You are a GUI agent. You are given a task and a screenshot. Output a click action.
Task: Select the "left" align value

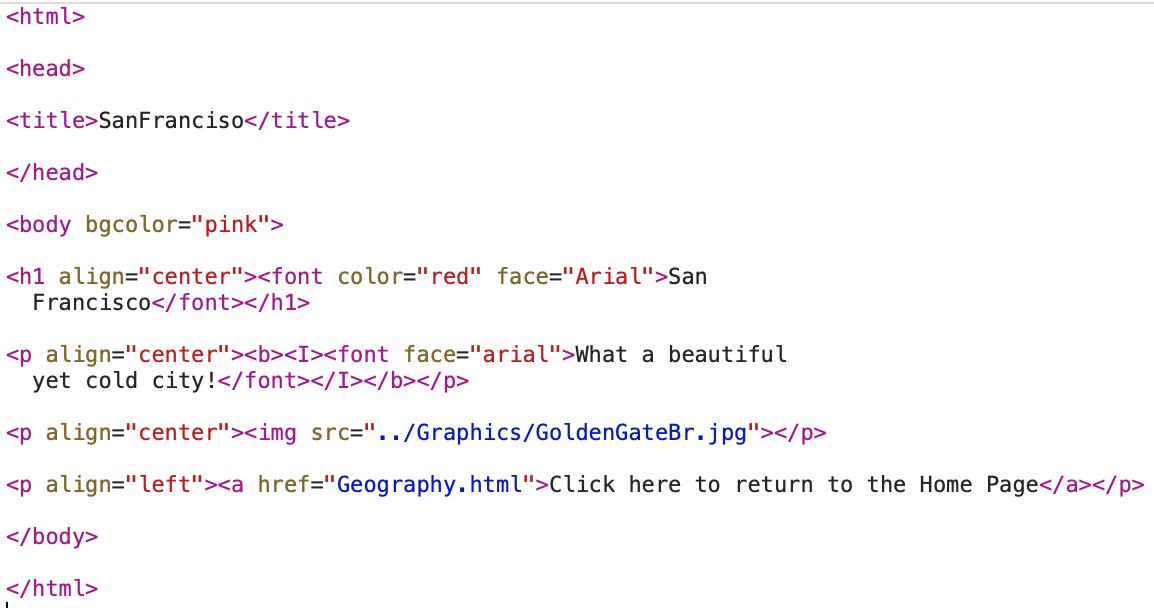point(165,485)
